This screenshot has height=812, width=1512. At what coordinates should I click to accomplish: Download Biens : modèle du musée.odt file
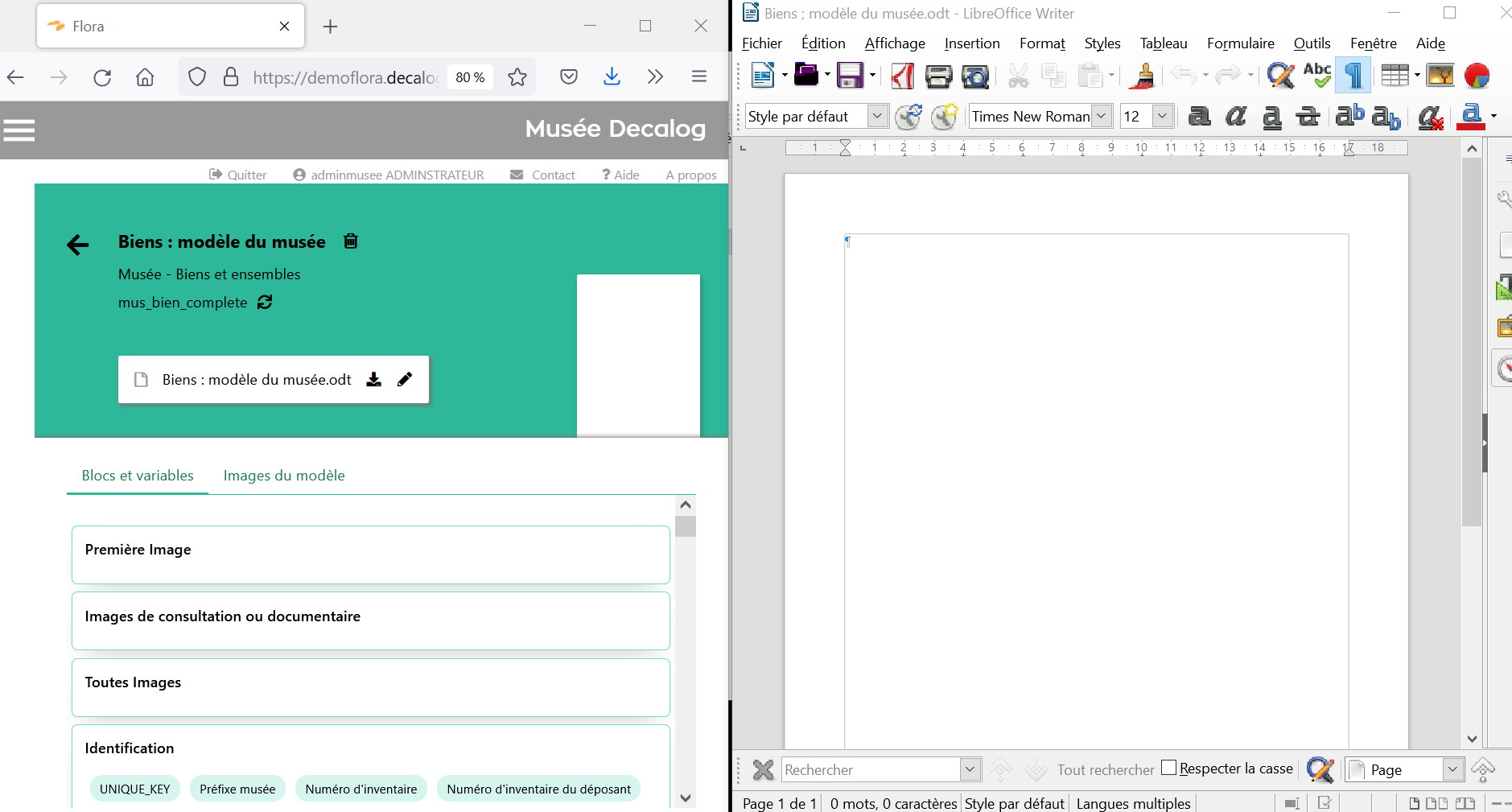point(374,379)
